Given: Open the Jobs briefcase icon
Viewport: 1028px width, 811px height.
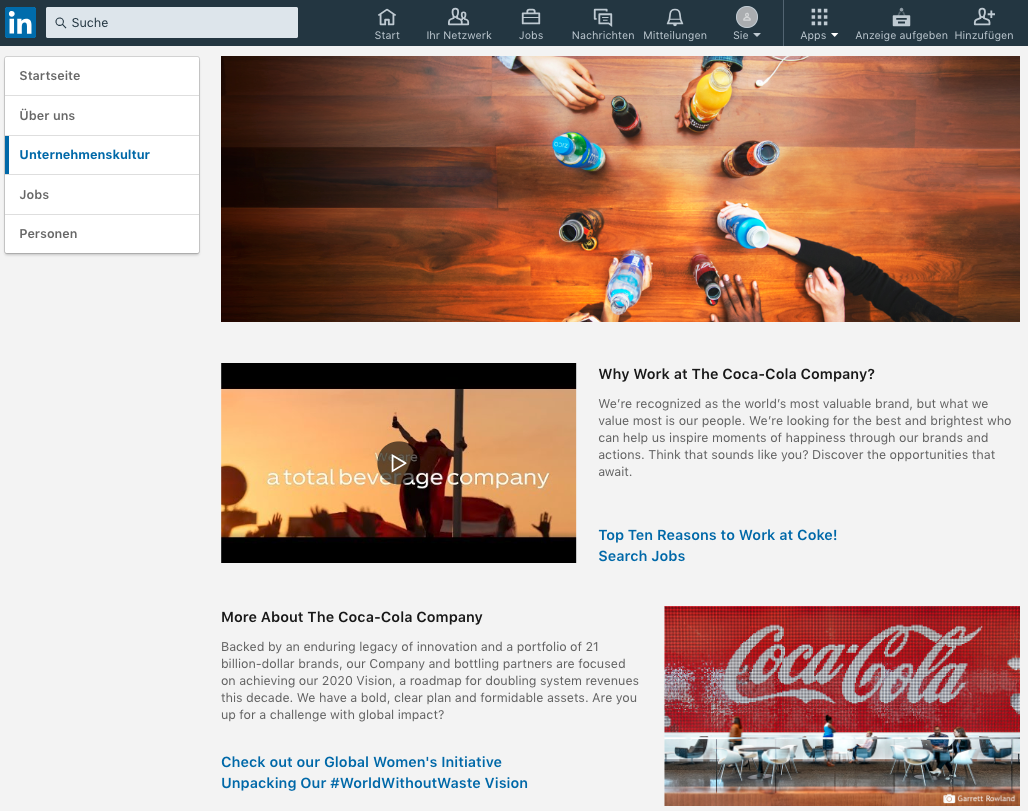Looking at the screenshot, I should click(x=531, y=17).
